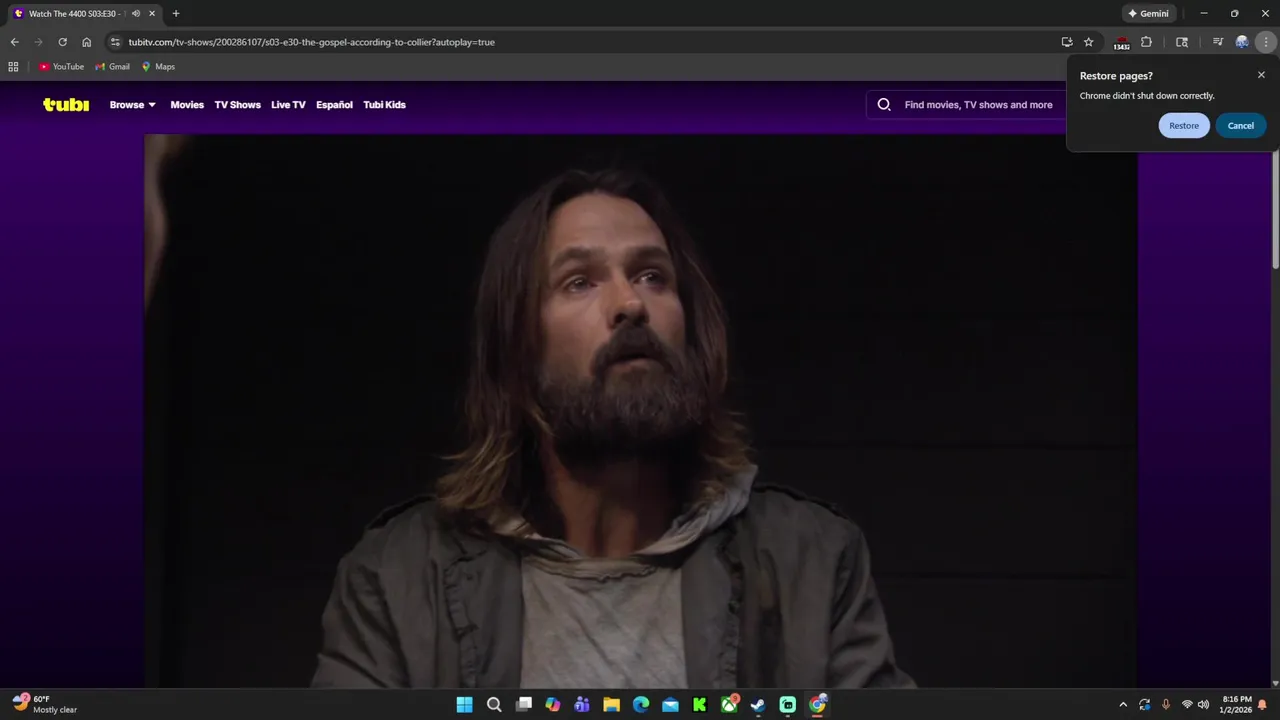Switch to Live TV
Viewport: 1280px width, 720px height.
tap(288, 105)
